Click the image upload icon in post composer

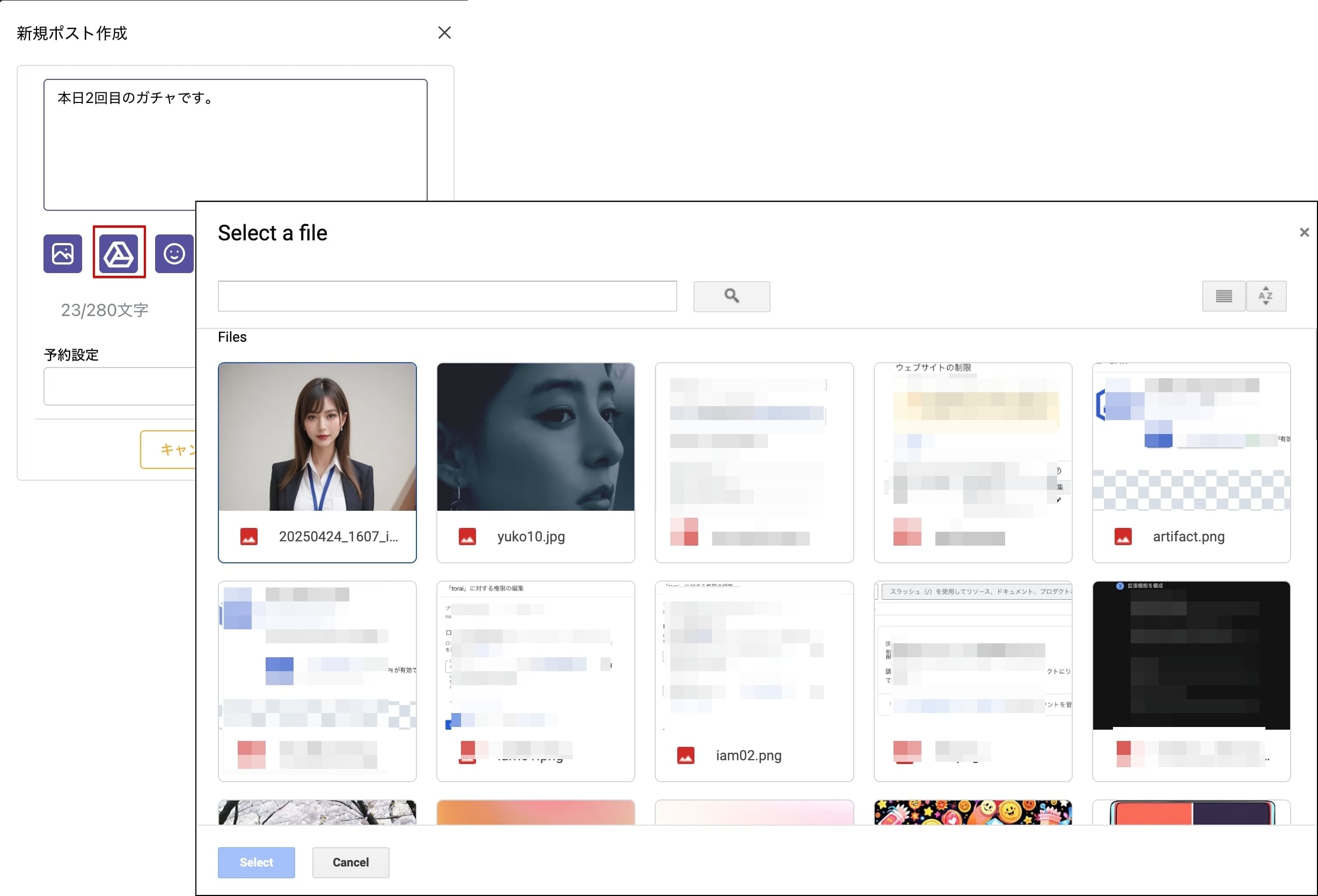[62, 253]
